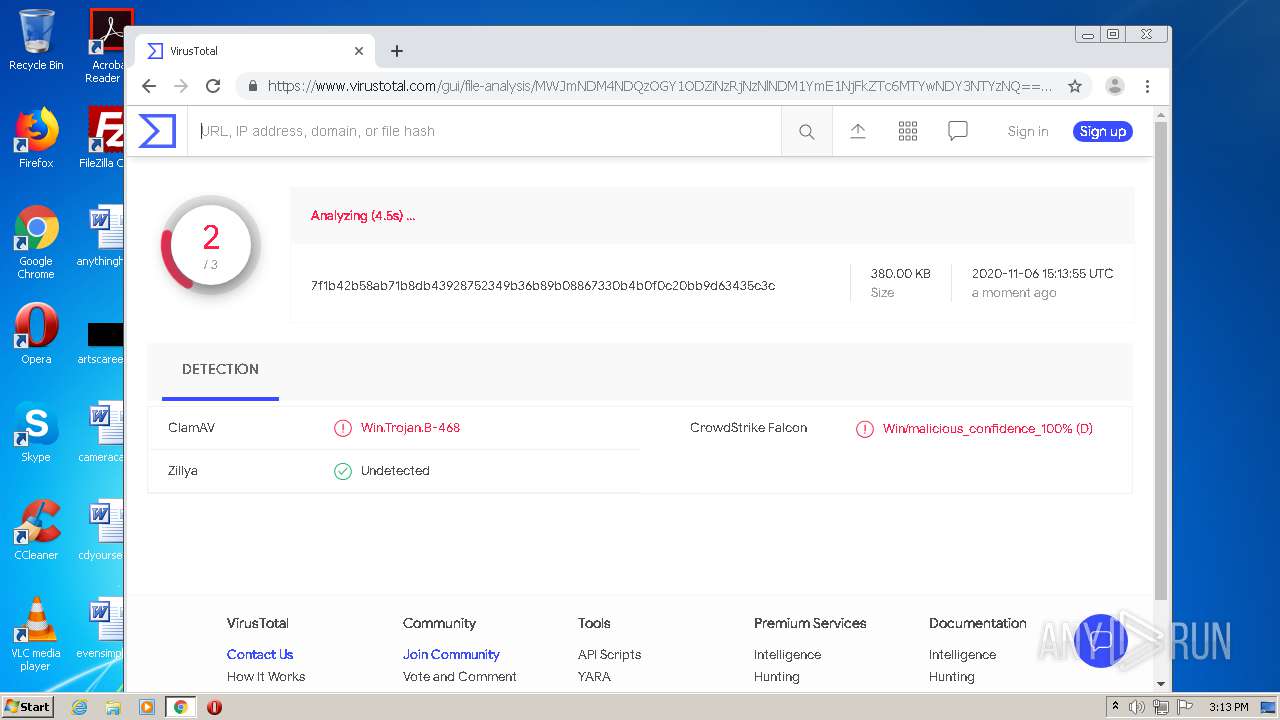Image resolution: width=1280 pixels, height=720 pixels.
Task: Click the red Opera taskbar icon
Action: pyautogui.click(x=214, y=707)
